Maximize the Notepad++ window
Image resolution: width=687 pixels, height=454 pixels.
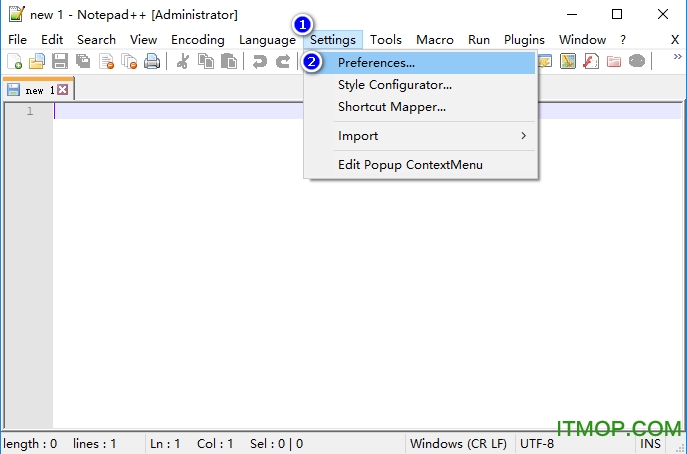[x=617, y=14]
